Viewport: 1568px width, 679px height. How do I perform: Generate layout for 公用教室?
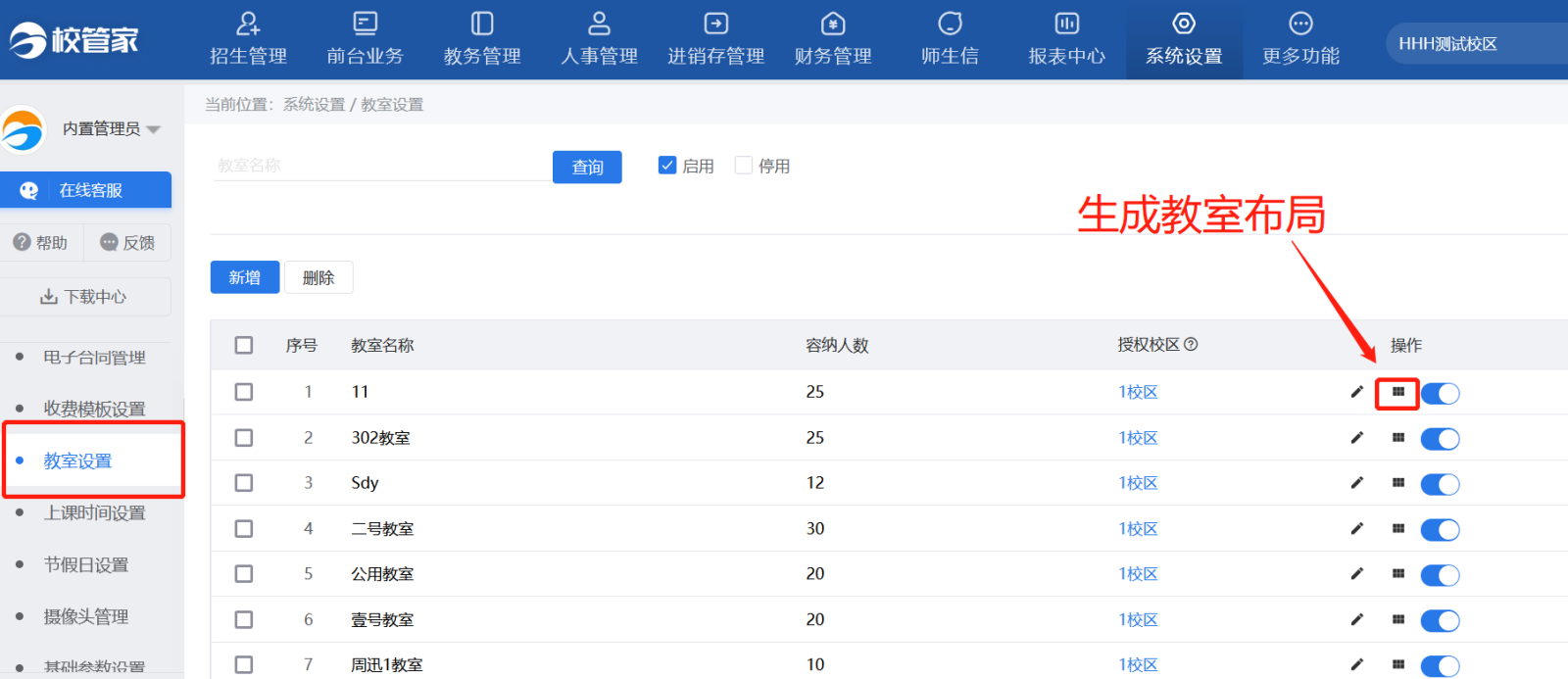click(x=1398, y=574)
